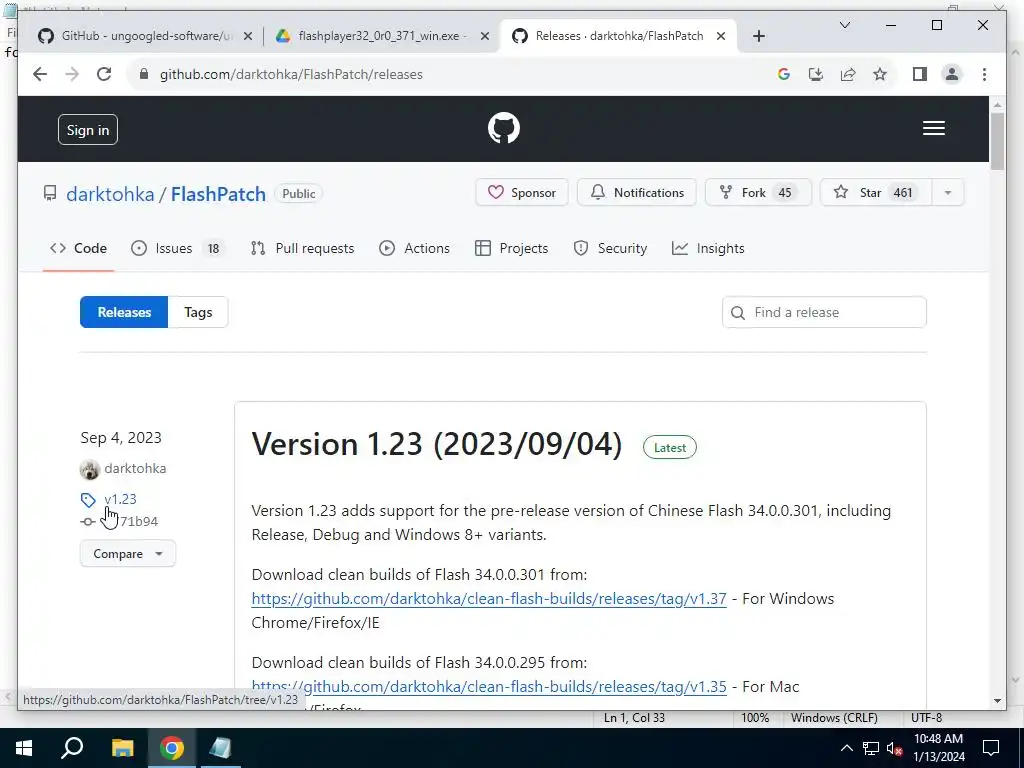The height and width of the screenshot is (768, 1024).
Task: Click the Notifications button
Action: (637, 193)
